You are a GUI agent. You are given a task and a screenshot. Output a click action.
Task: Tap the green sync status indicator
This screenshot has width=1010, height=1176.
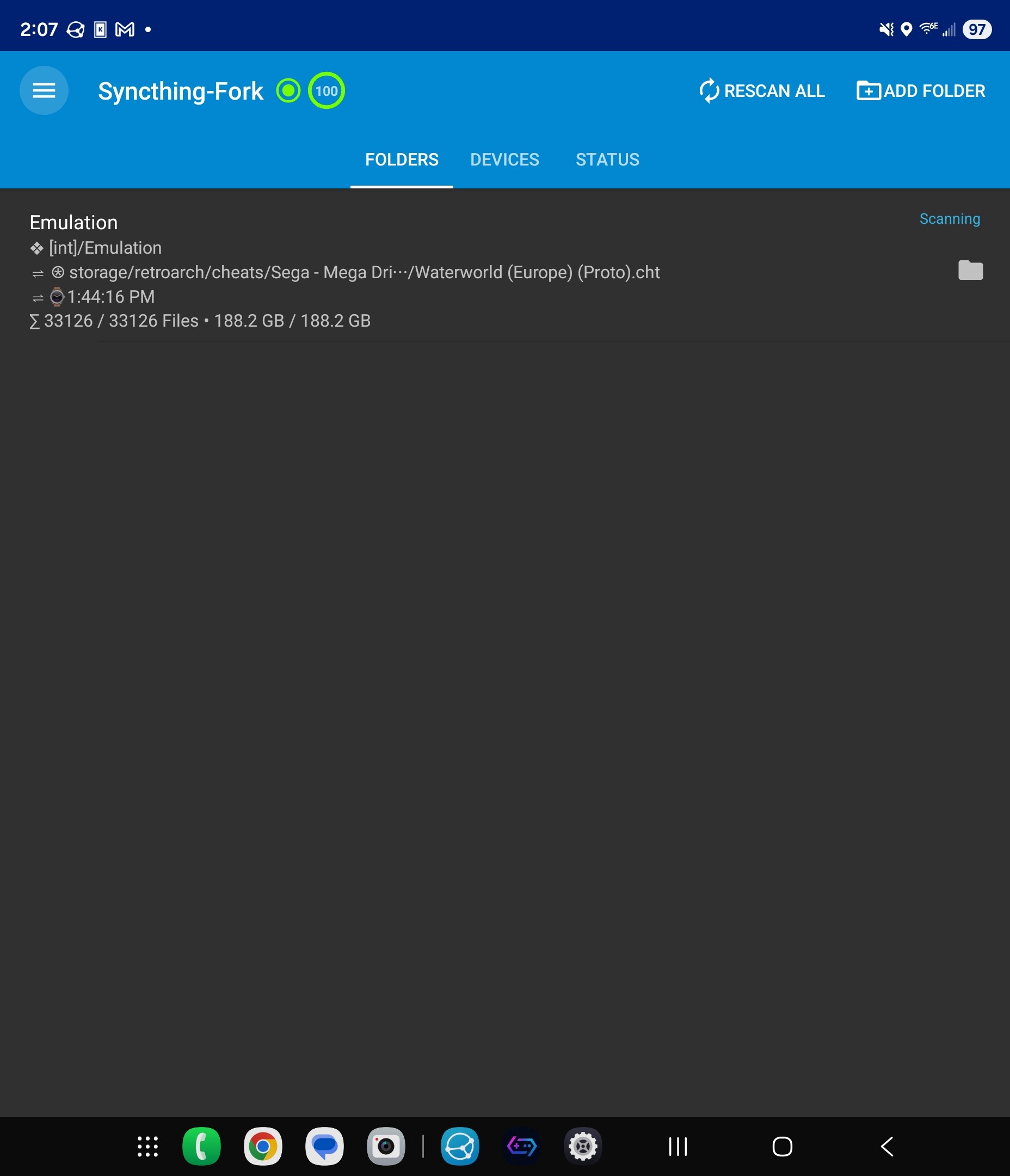[x=288, y=91]
